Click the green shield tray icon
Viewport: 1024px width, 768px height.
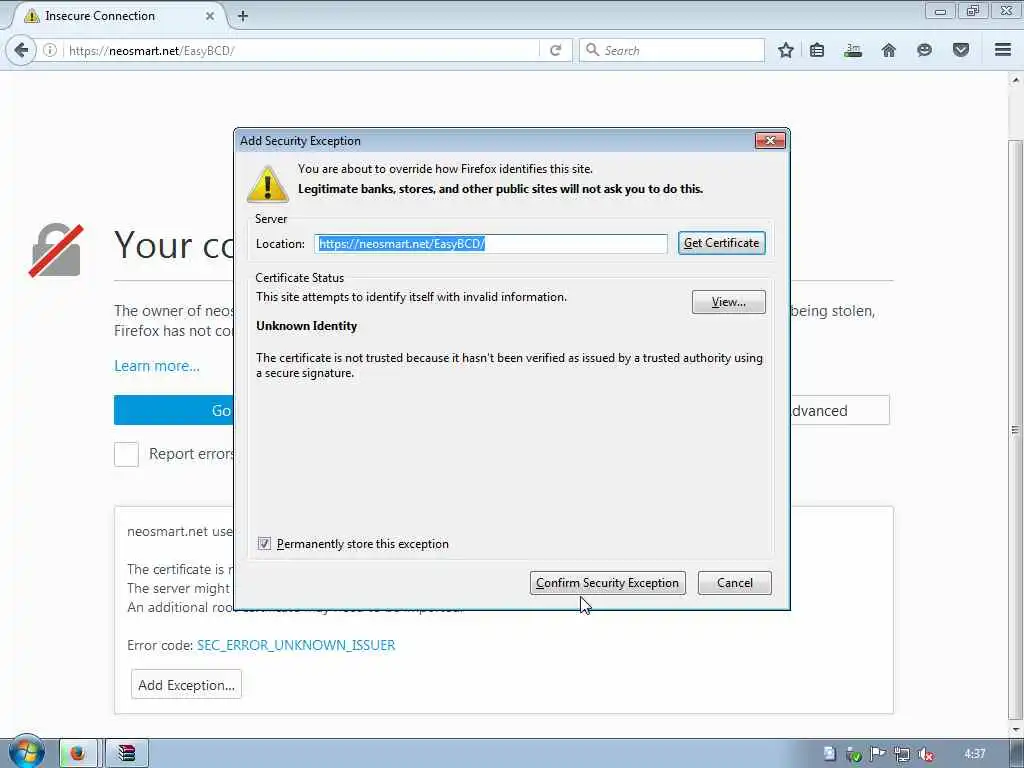[x=854, y=754]
